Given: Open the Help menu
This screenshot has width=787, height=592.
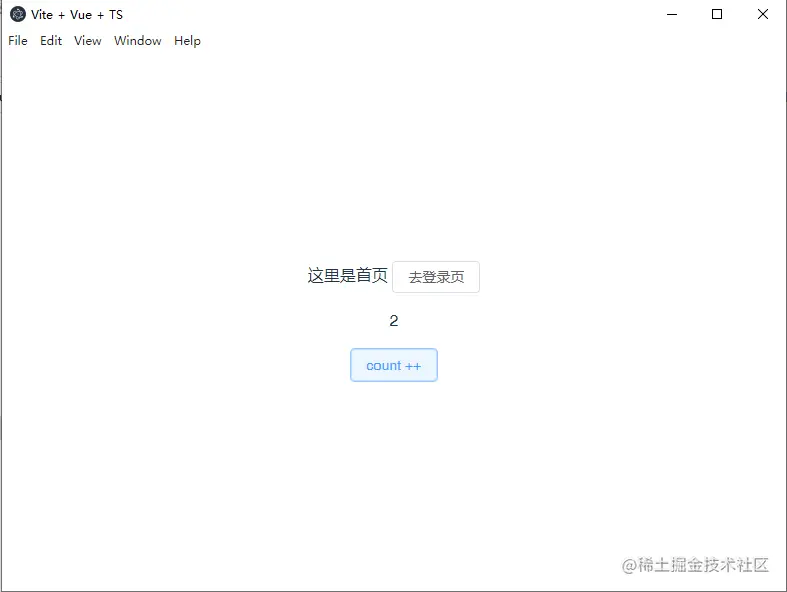Looking at the screenshot, I should 187,41.
